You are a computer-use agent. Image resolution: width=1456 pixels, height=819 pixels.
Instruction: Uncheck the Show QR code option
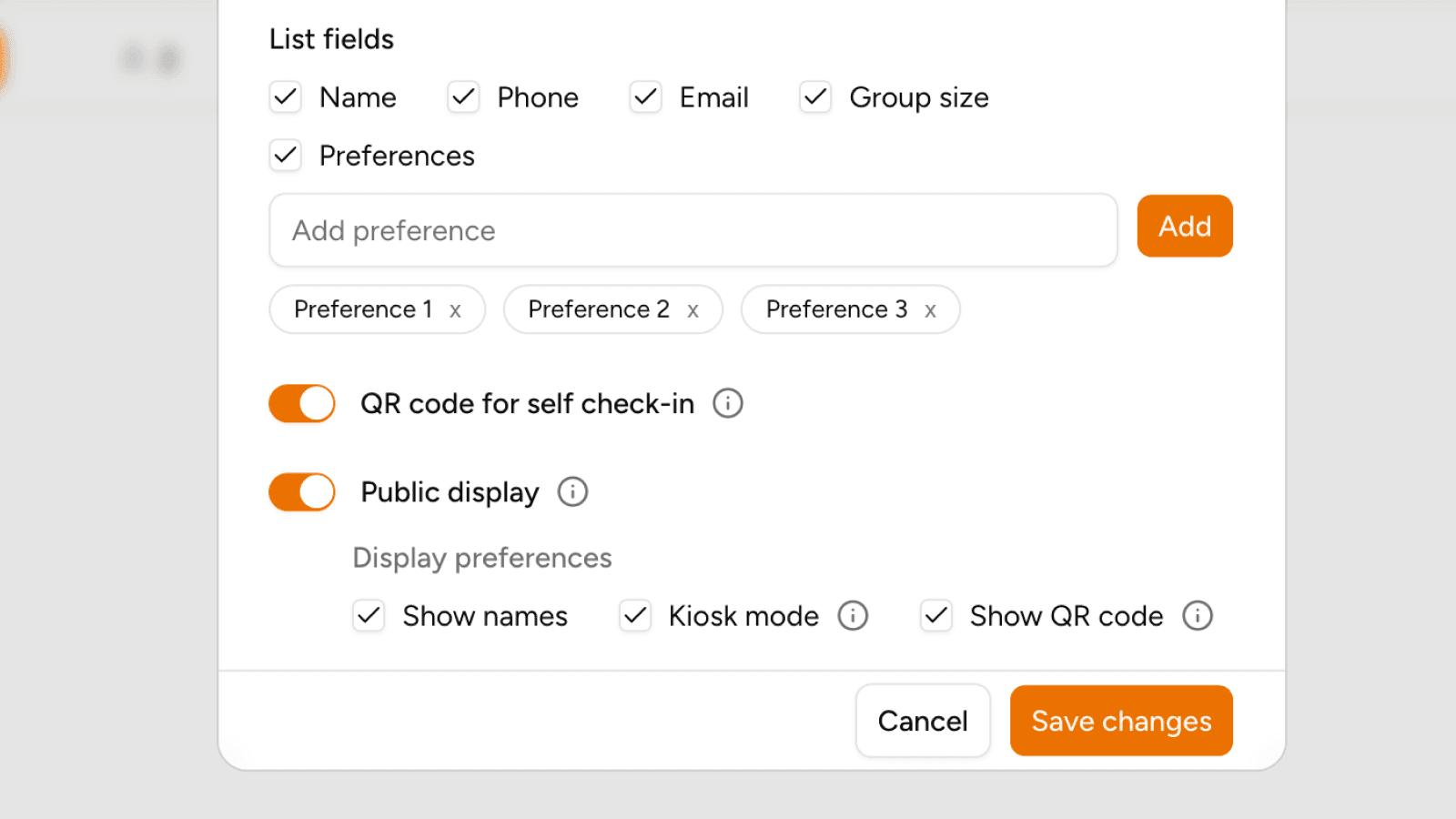coord(935,616)
